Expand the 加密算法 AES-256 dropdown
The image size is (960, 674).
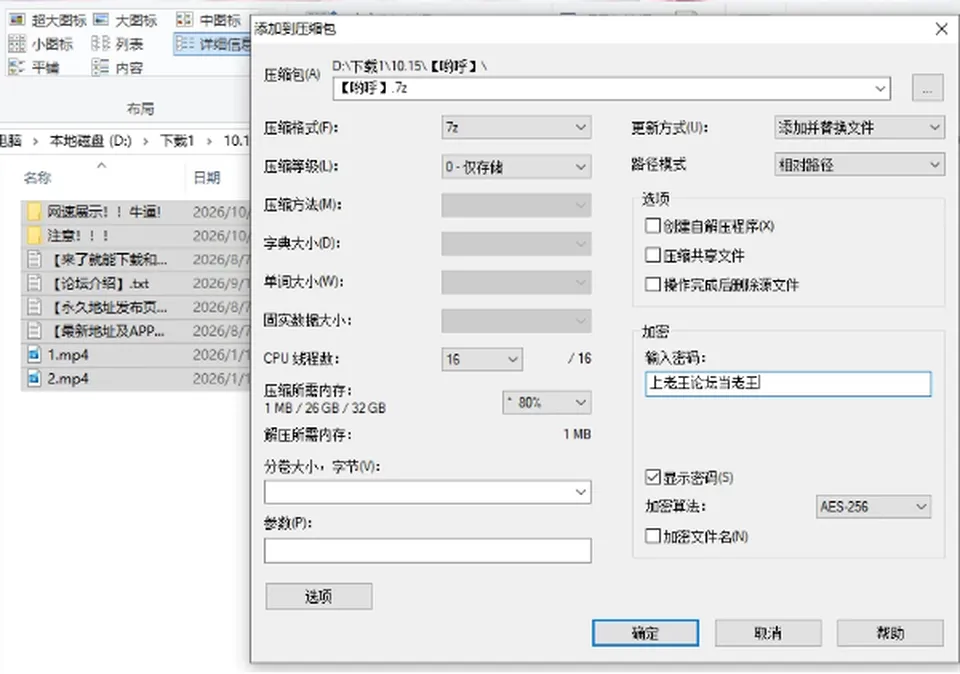pyautogui.click(x=873, y=506)
